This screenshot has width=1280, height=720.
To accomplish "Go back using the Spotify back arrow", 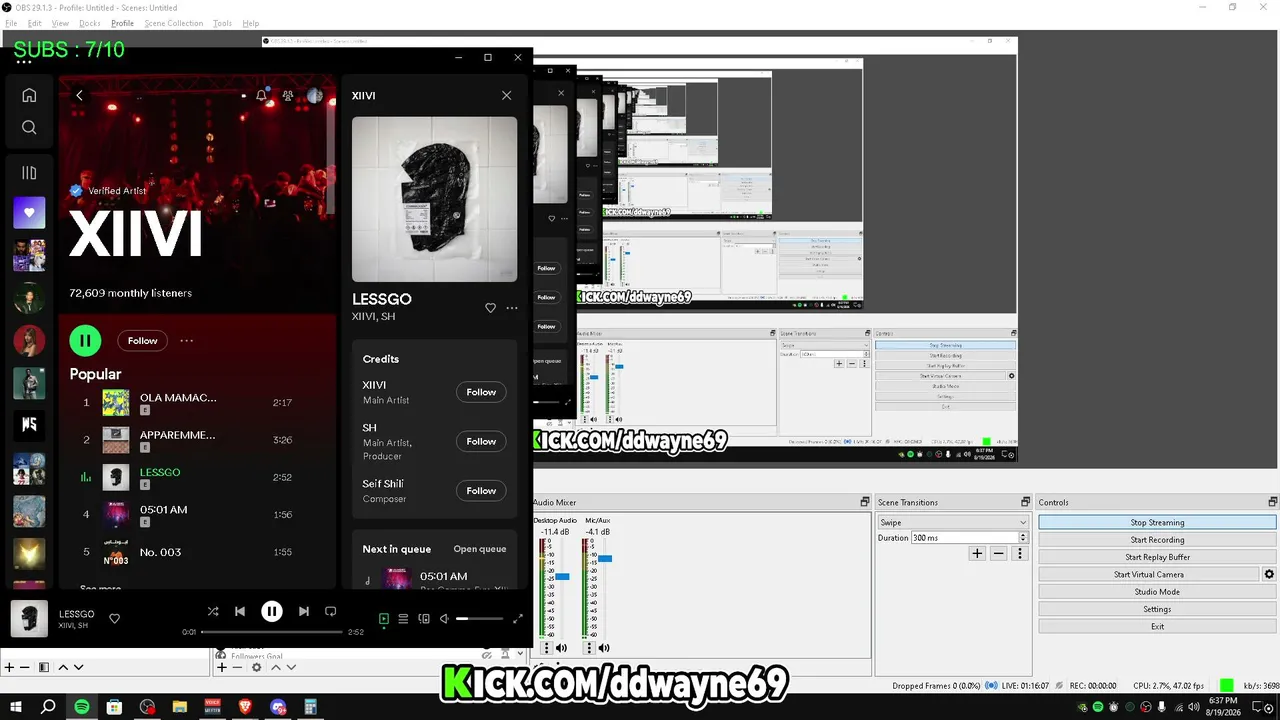I will pos(80,96).
